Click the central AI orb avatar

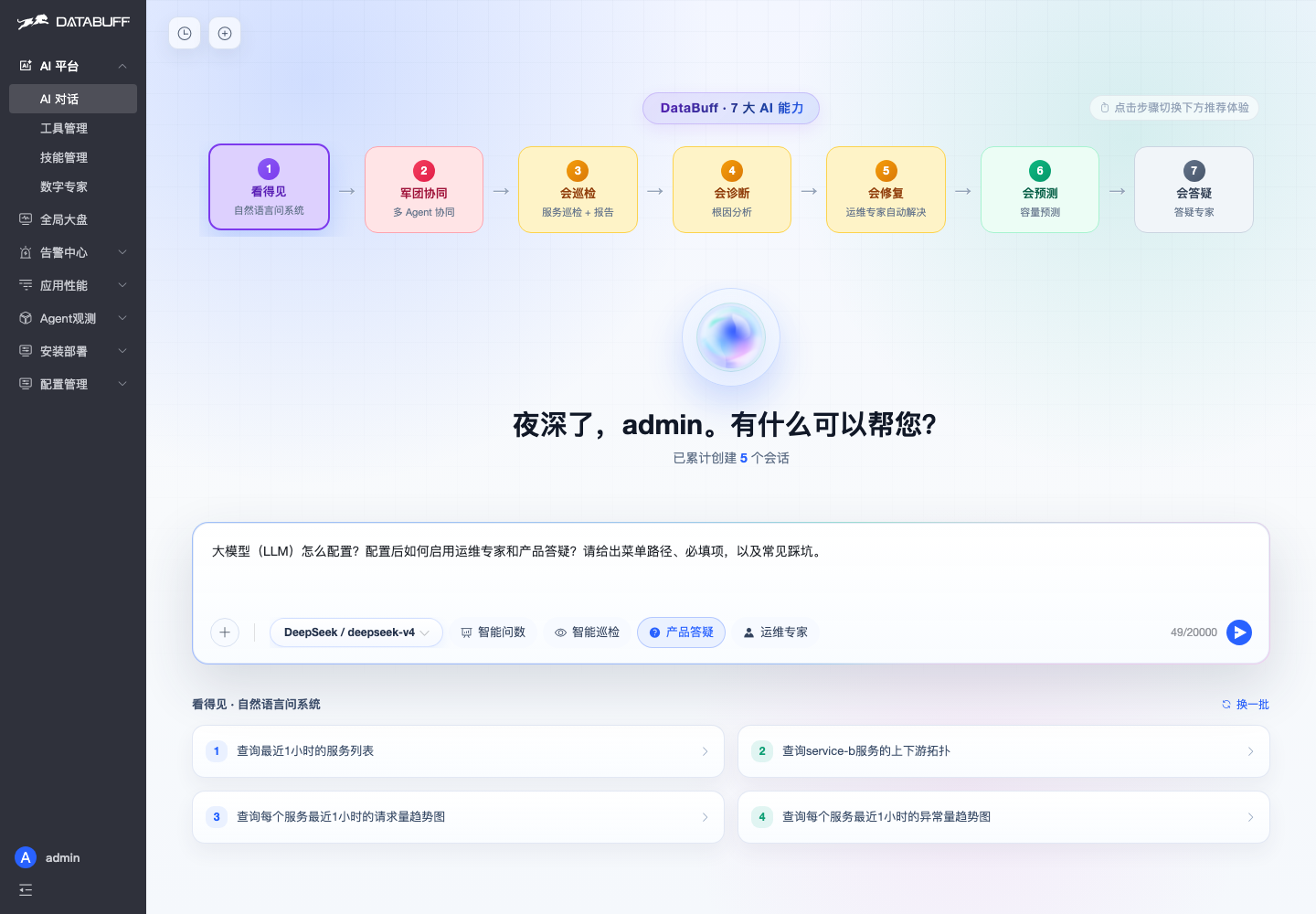(731, 337)
